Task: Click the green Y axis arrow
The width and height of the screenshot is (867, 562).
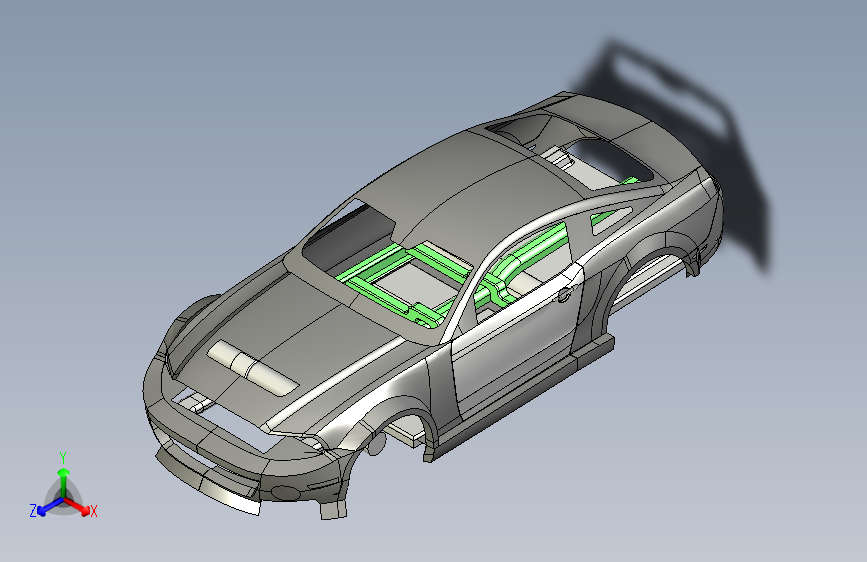Action: pyautogui.click(x=64, y=482)
